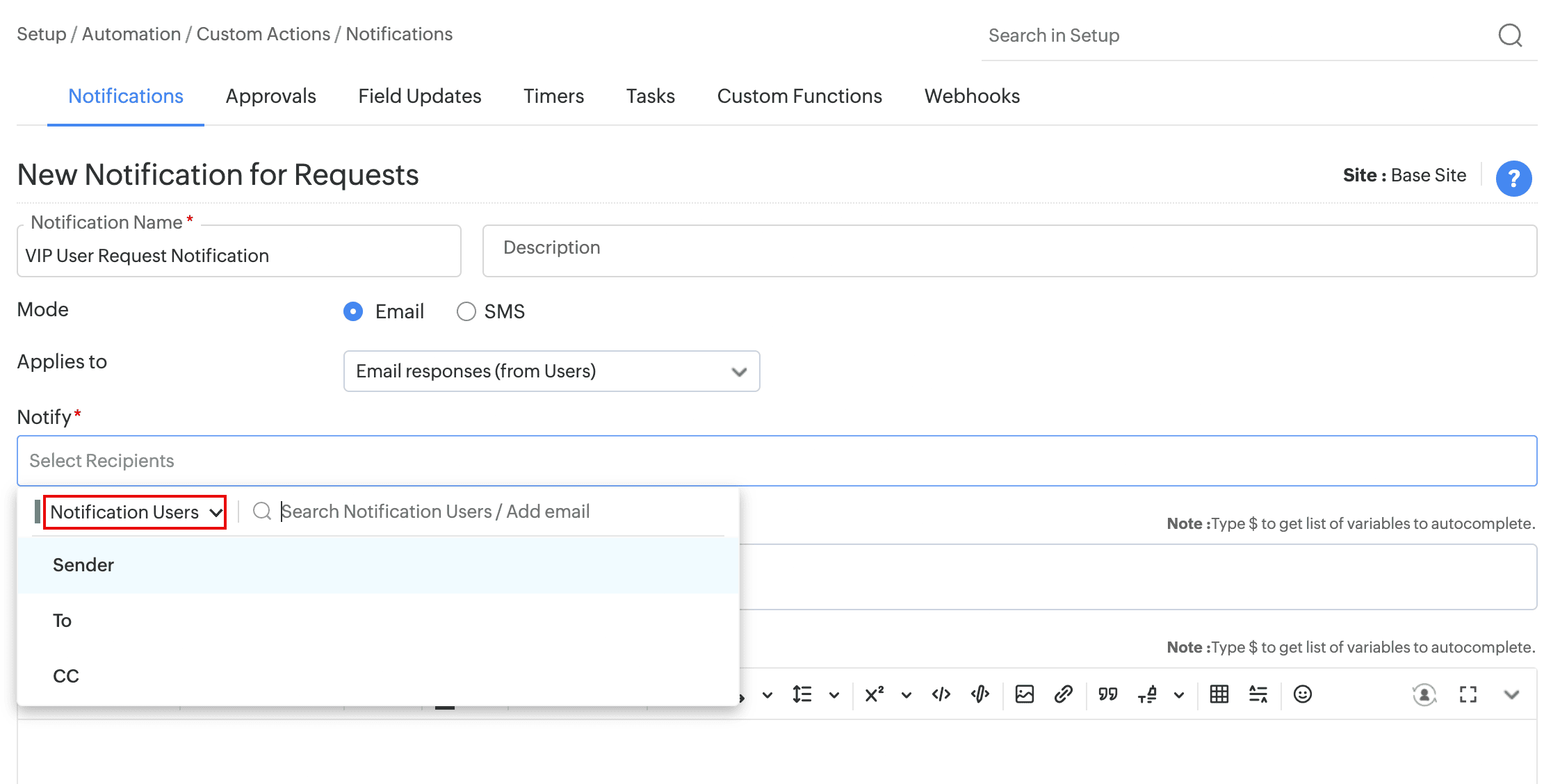Insert image using the editor toolbar
1560x784 pixels.
point(1024,694)
